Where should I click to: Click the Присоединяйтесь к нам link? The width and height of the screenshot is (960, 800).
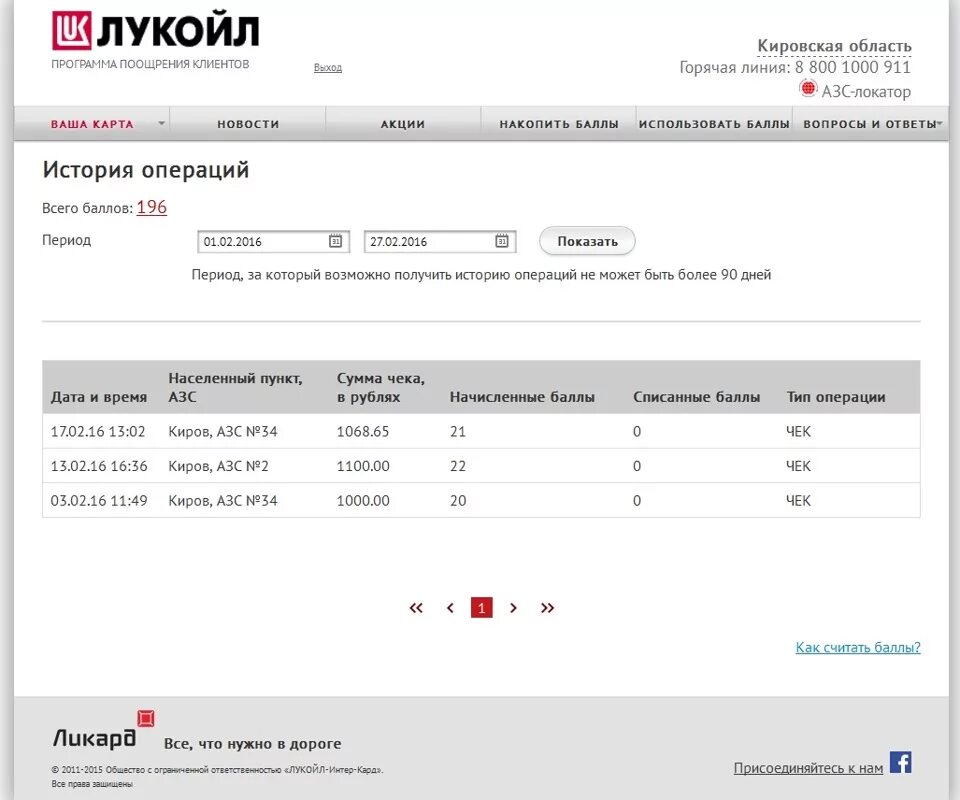[808, 768]
